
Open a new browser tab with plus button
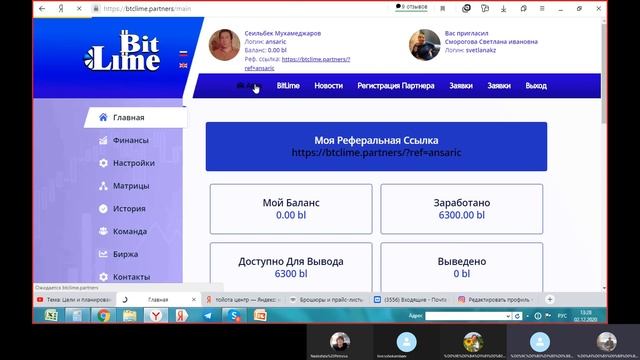point(550,300)
